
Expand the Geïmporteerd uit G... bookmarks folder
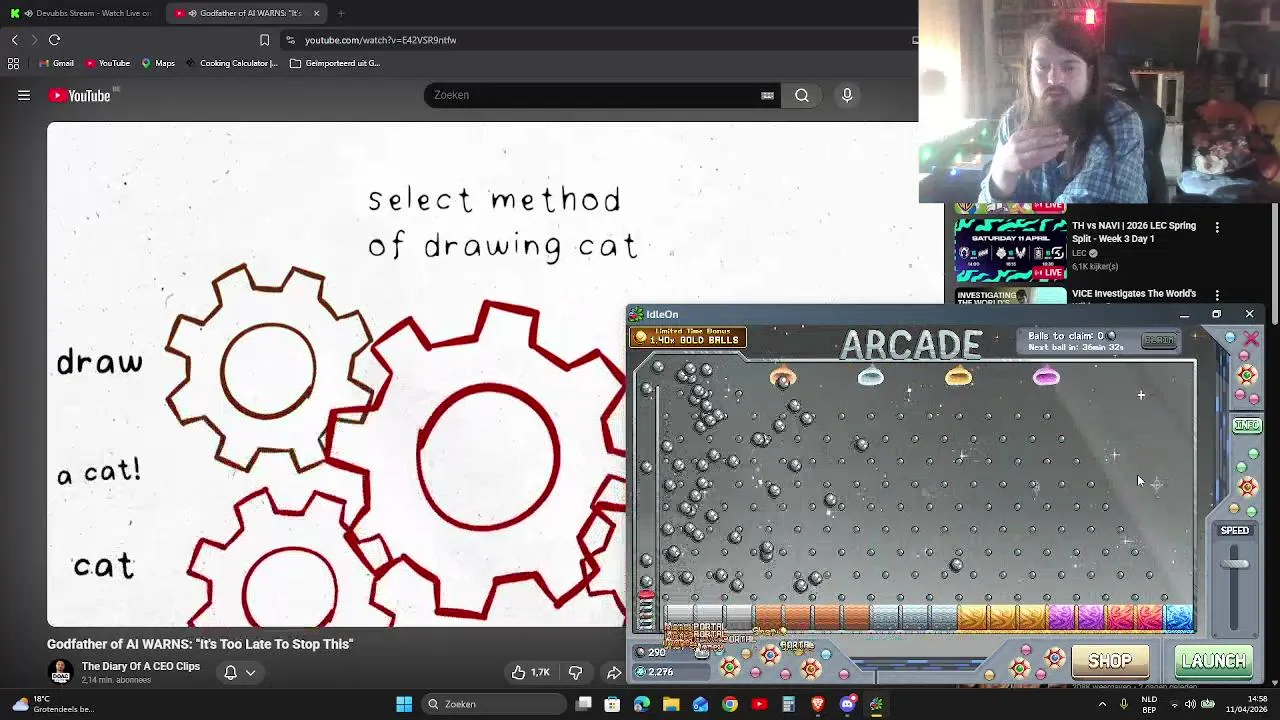coord(335,63)
